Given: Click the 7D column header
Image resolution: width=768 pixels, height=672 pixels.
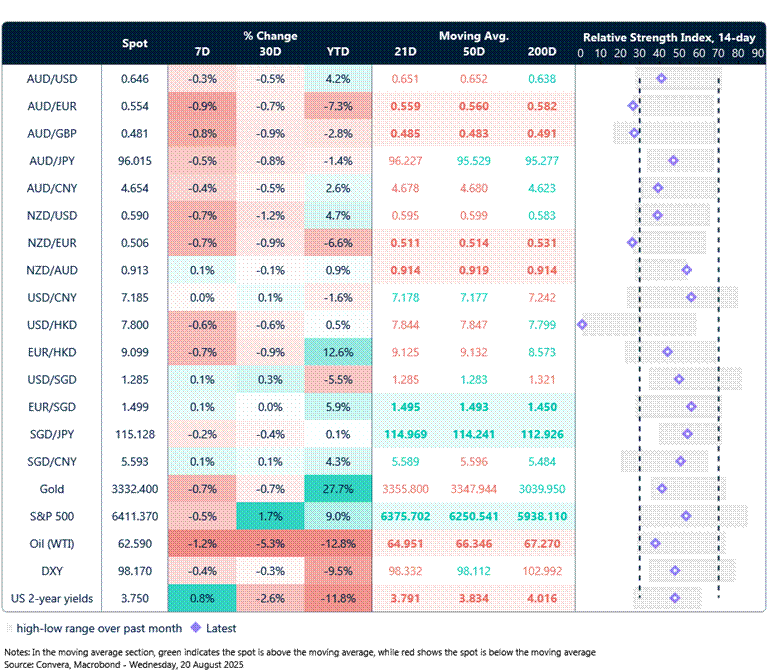Looking at the screenshot, I should pos(202,51).
